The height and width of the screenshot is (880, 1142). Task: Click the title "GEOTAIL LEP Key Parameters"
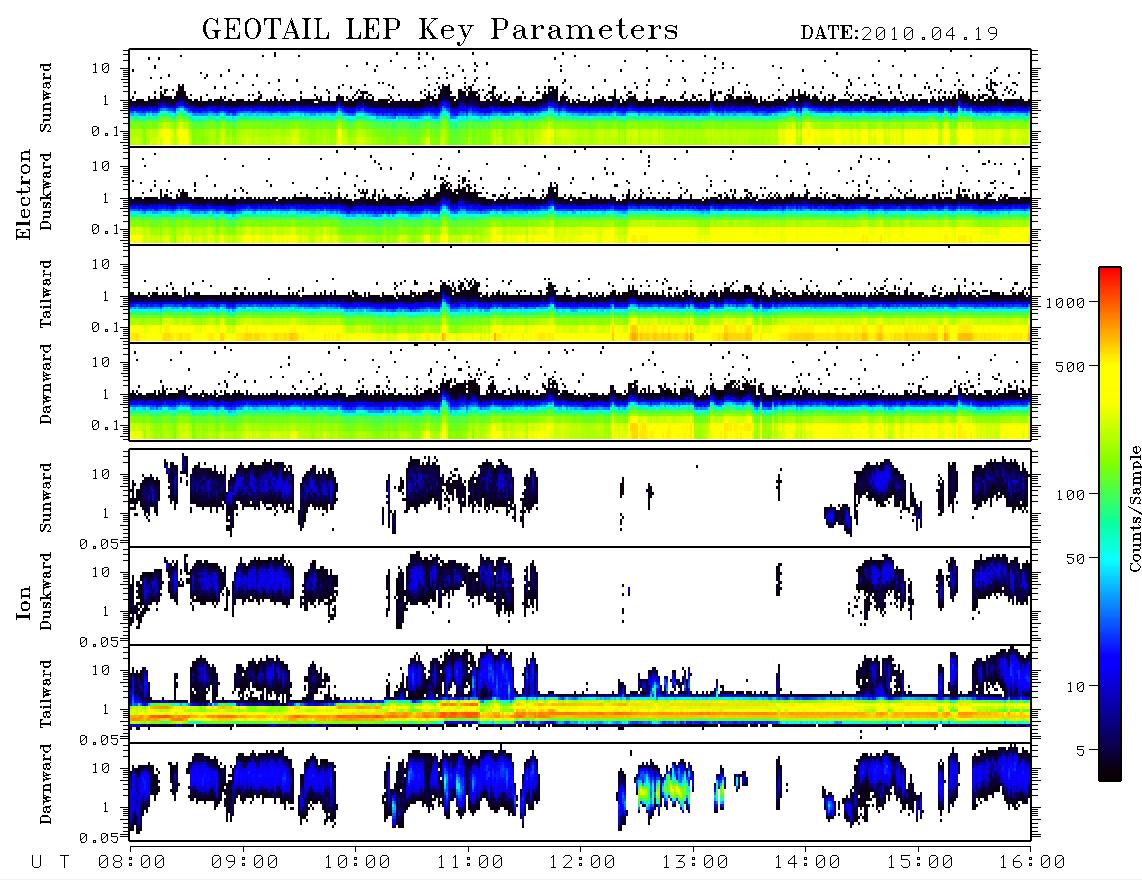coord(440,30)
